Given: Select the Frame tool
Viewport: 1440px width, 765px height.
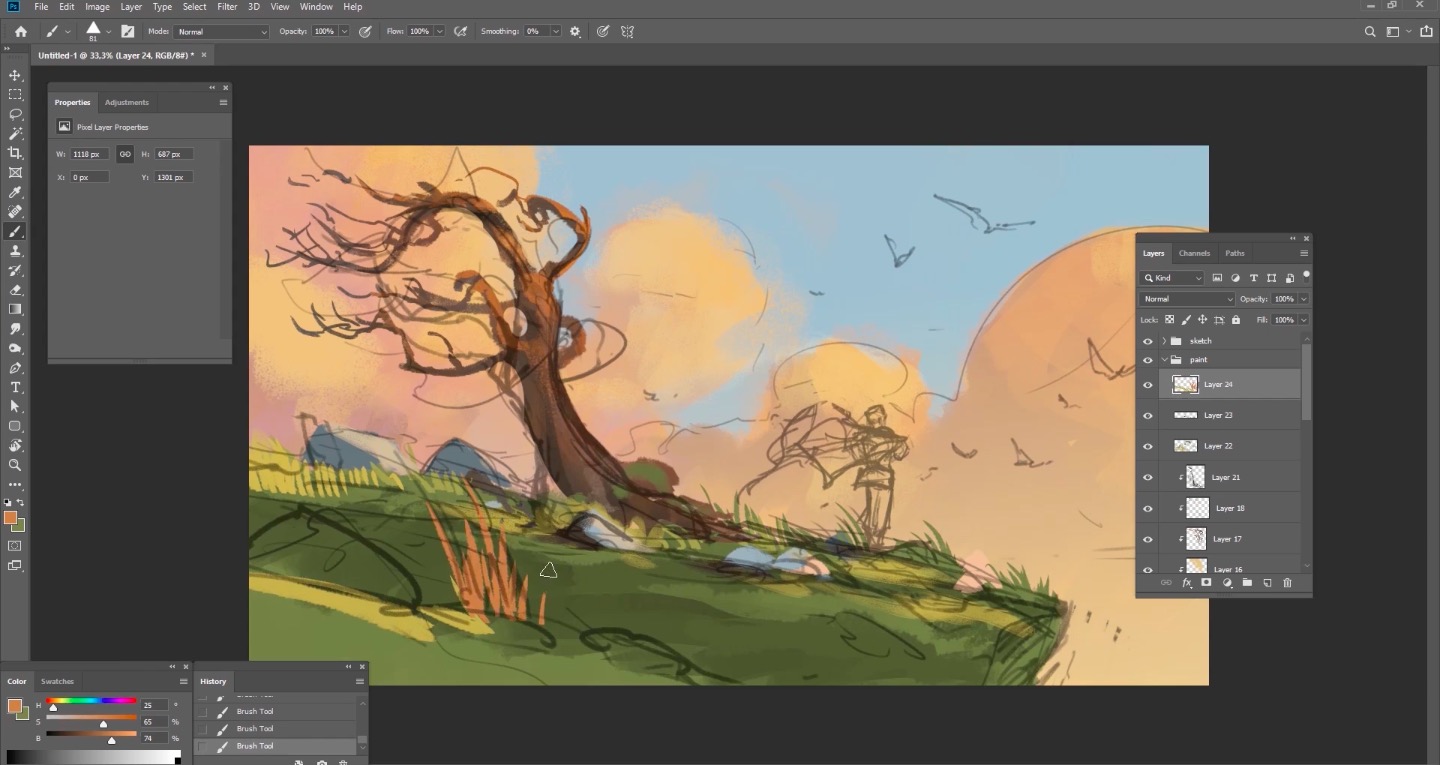Looking at the screenshot, I should (x=15, y=172).
